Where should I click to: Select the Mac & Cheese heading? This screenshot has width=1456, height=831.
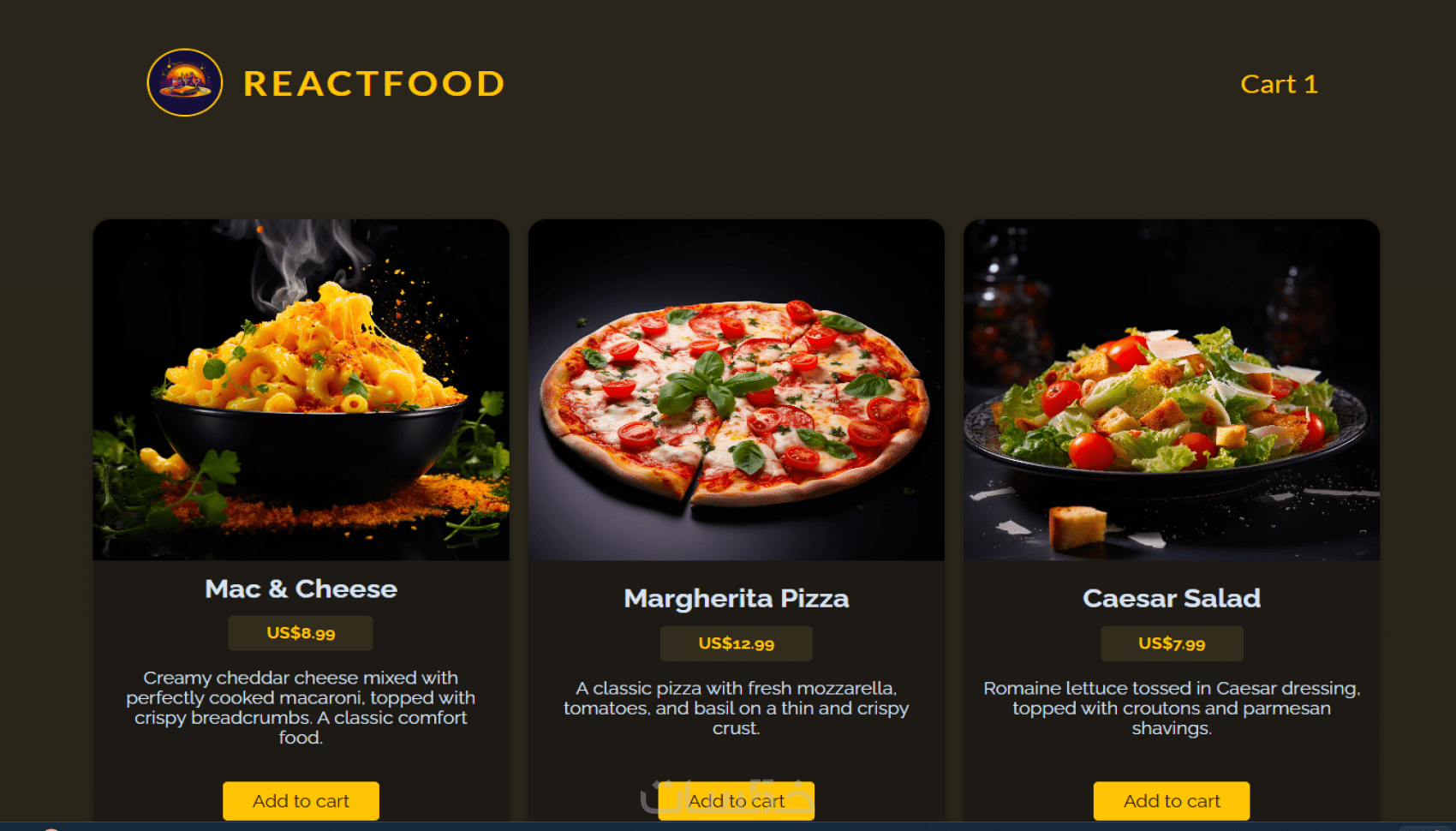click(x=301, y=589)
